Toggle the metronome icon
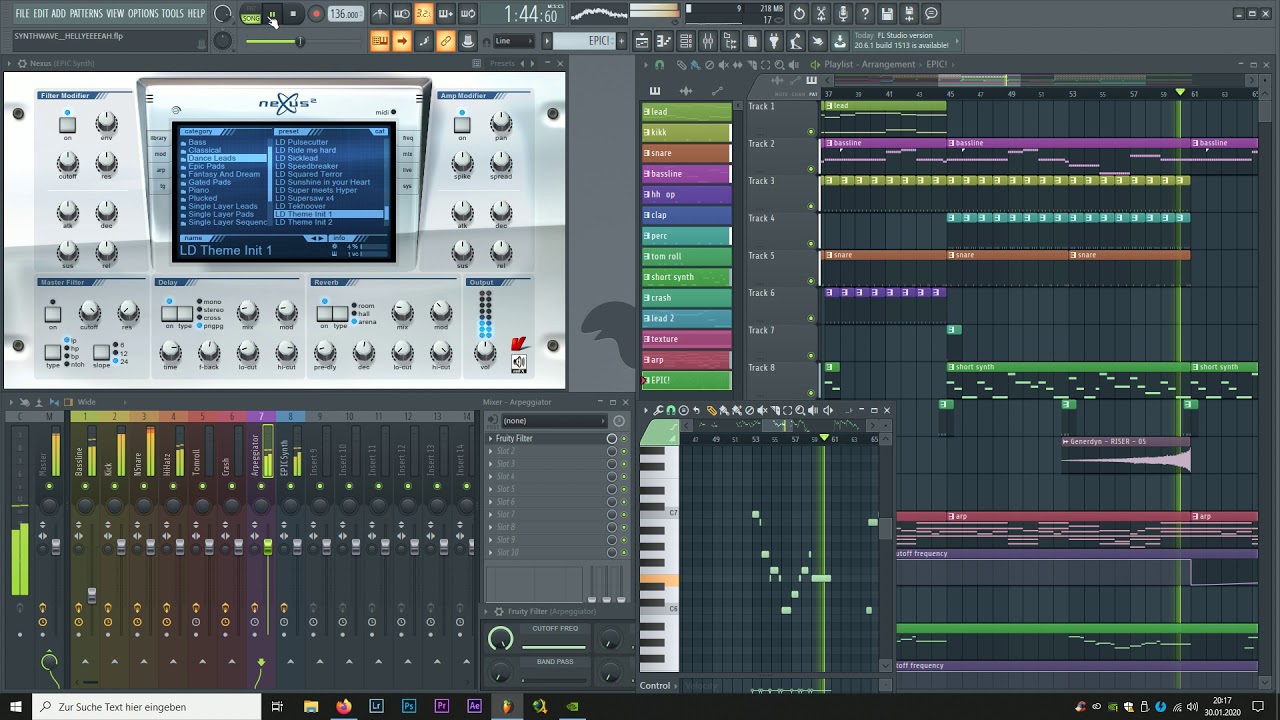Image resolution: width=1280 pixels, height=720 pixels. (x=380, y=14)
